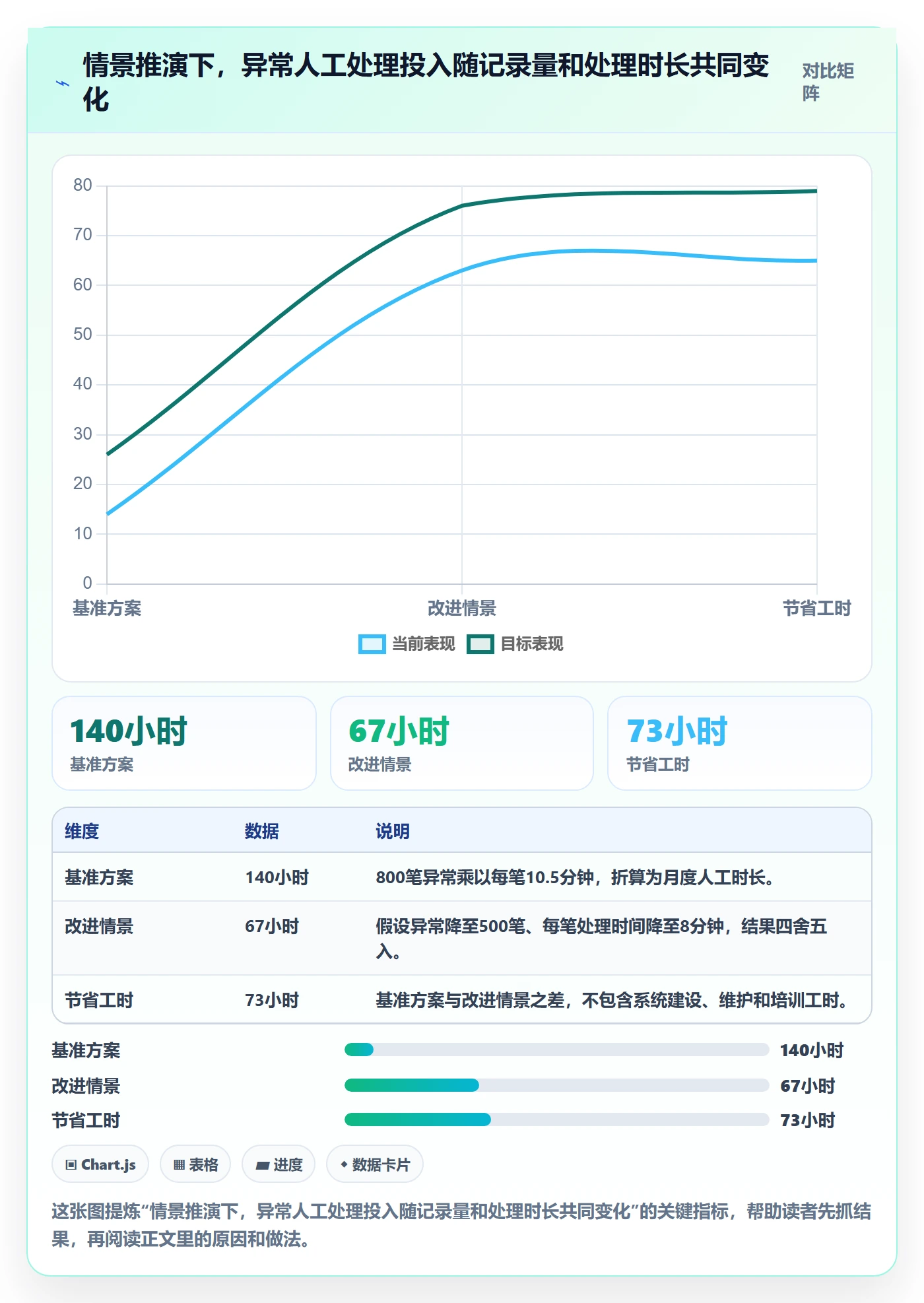Image resolution: width=924 pixels, height=1303 pixels.
Task: Select the 改进情景 table row cell
Action: [x=99, y=926]
